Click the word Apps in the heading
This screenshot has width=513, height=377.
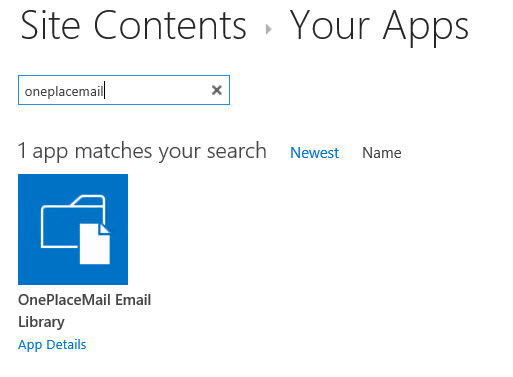click(426, 28)
